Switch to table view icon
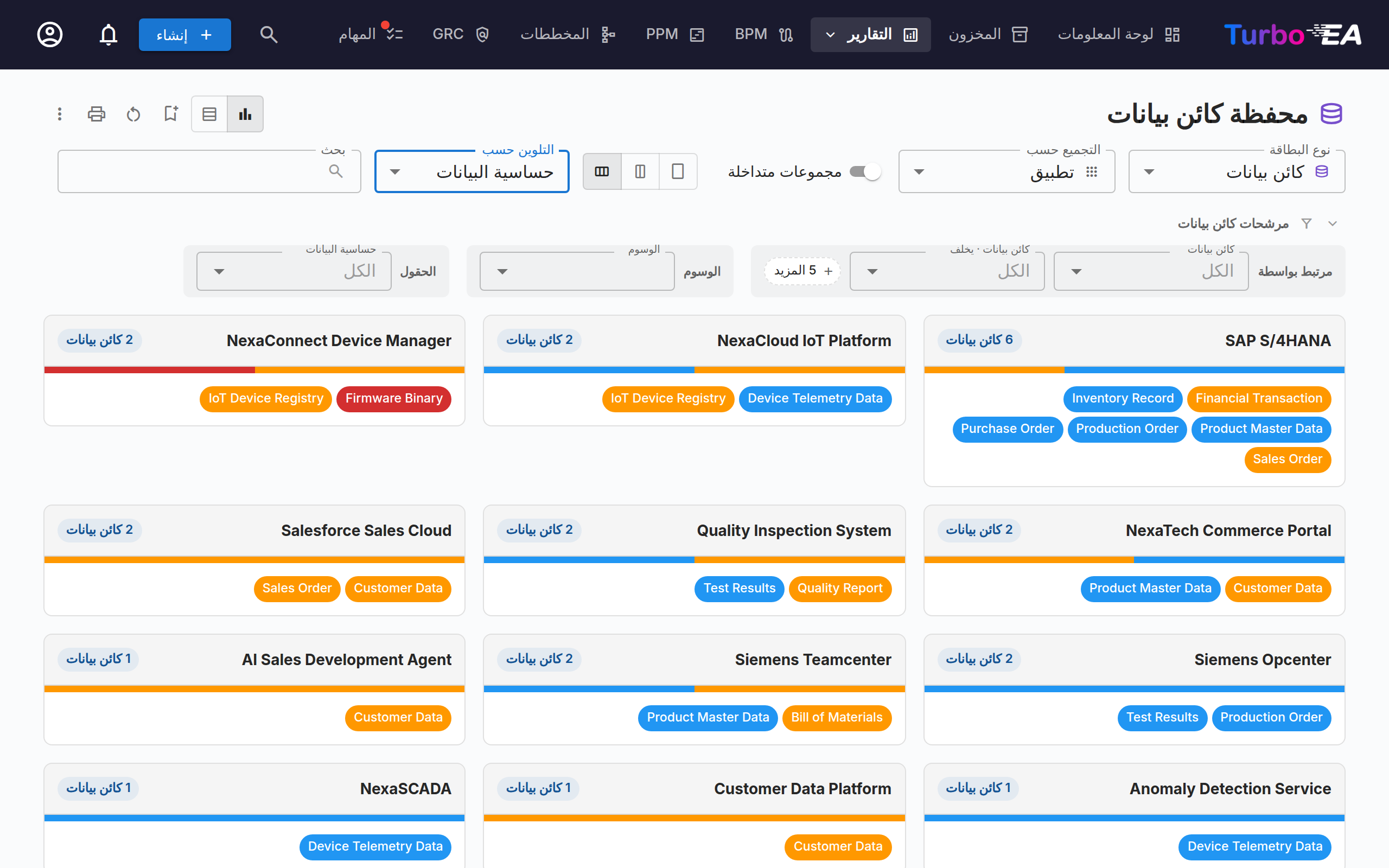This screenshot has width=1389, height=868. 209,114
